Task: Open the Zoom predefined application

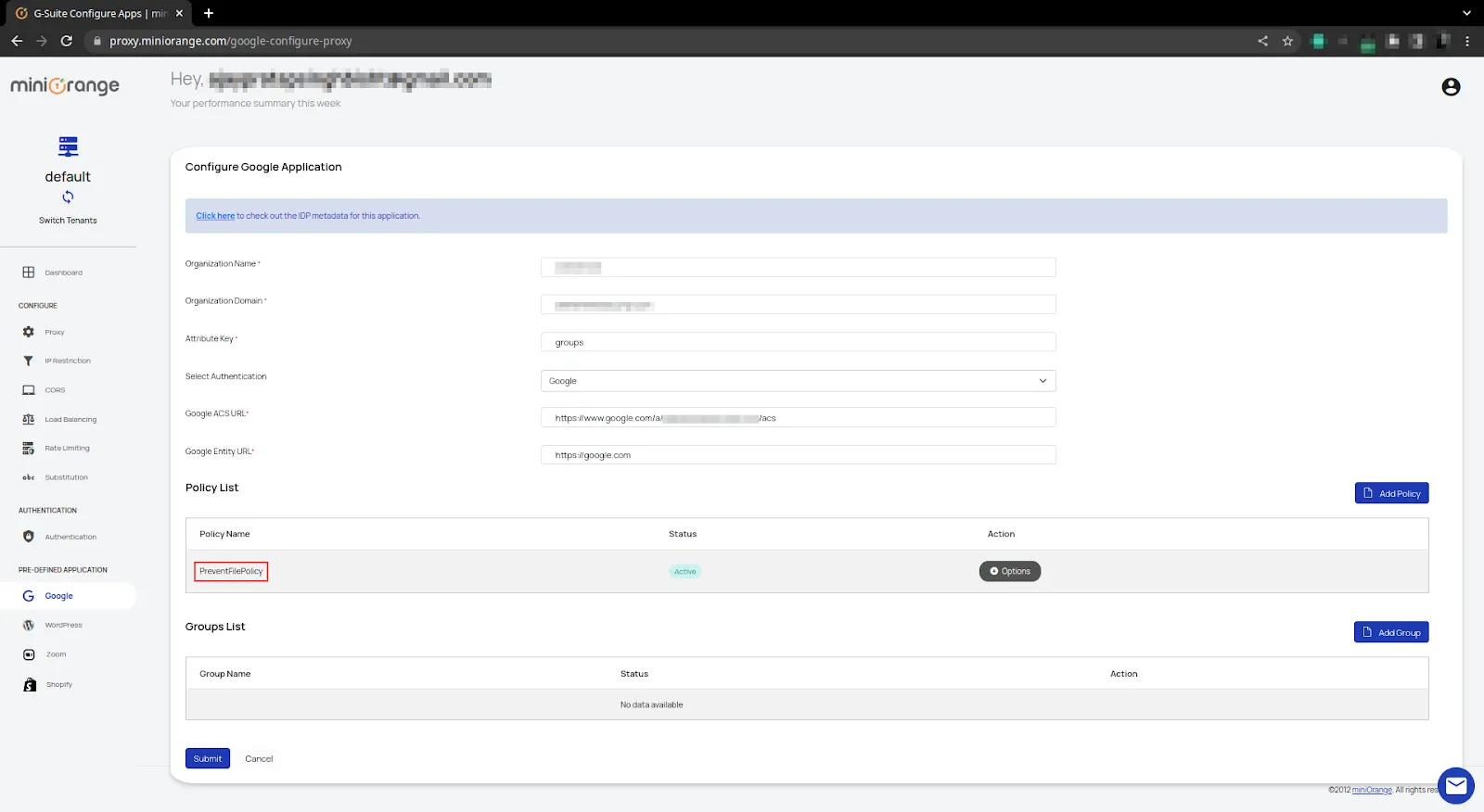Action: click(56, 654)
